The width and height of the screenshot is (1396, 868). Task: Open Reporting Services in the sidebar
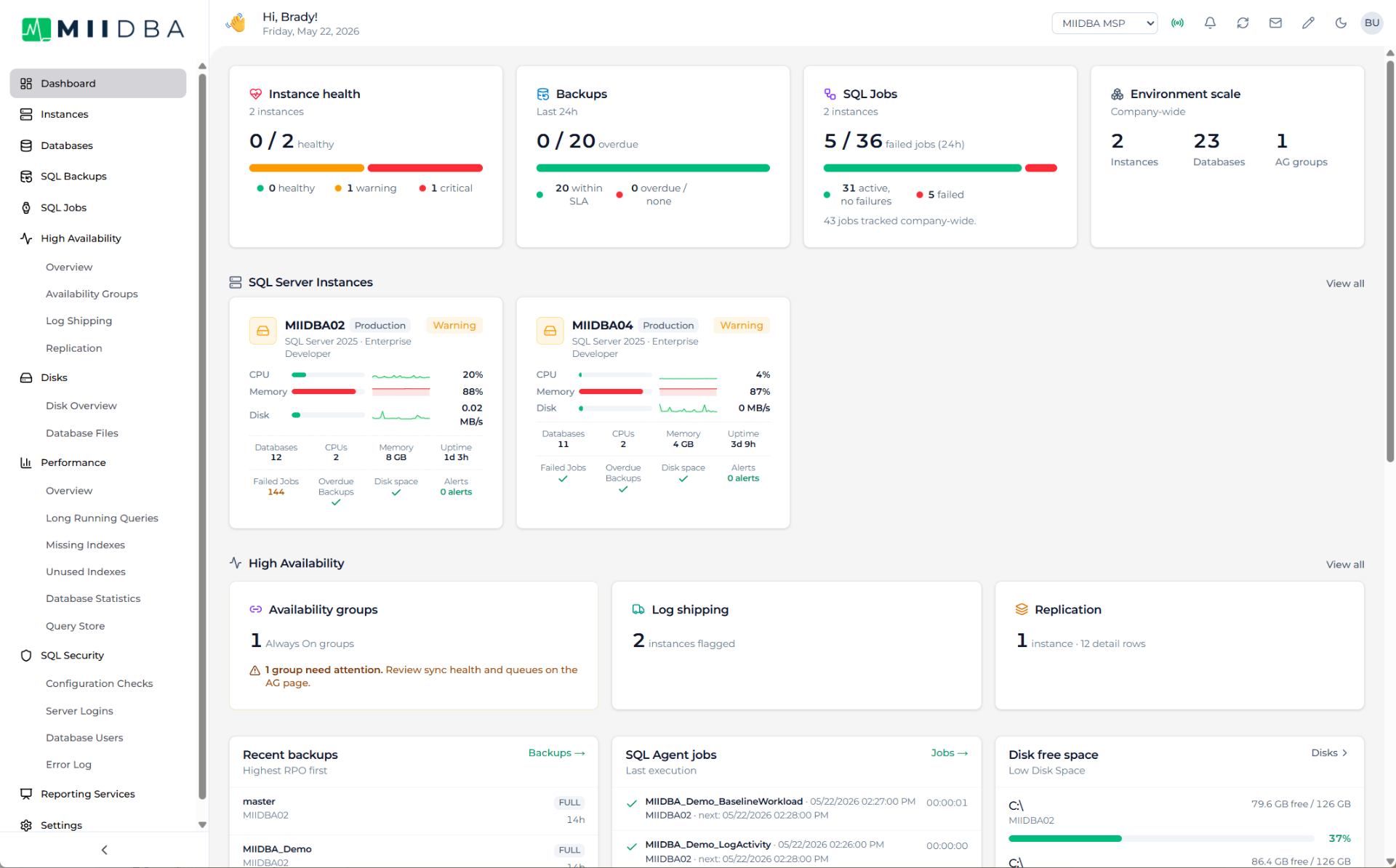click(x=97, y=794)
